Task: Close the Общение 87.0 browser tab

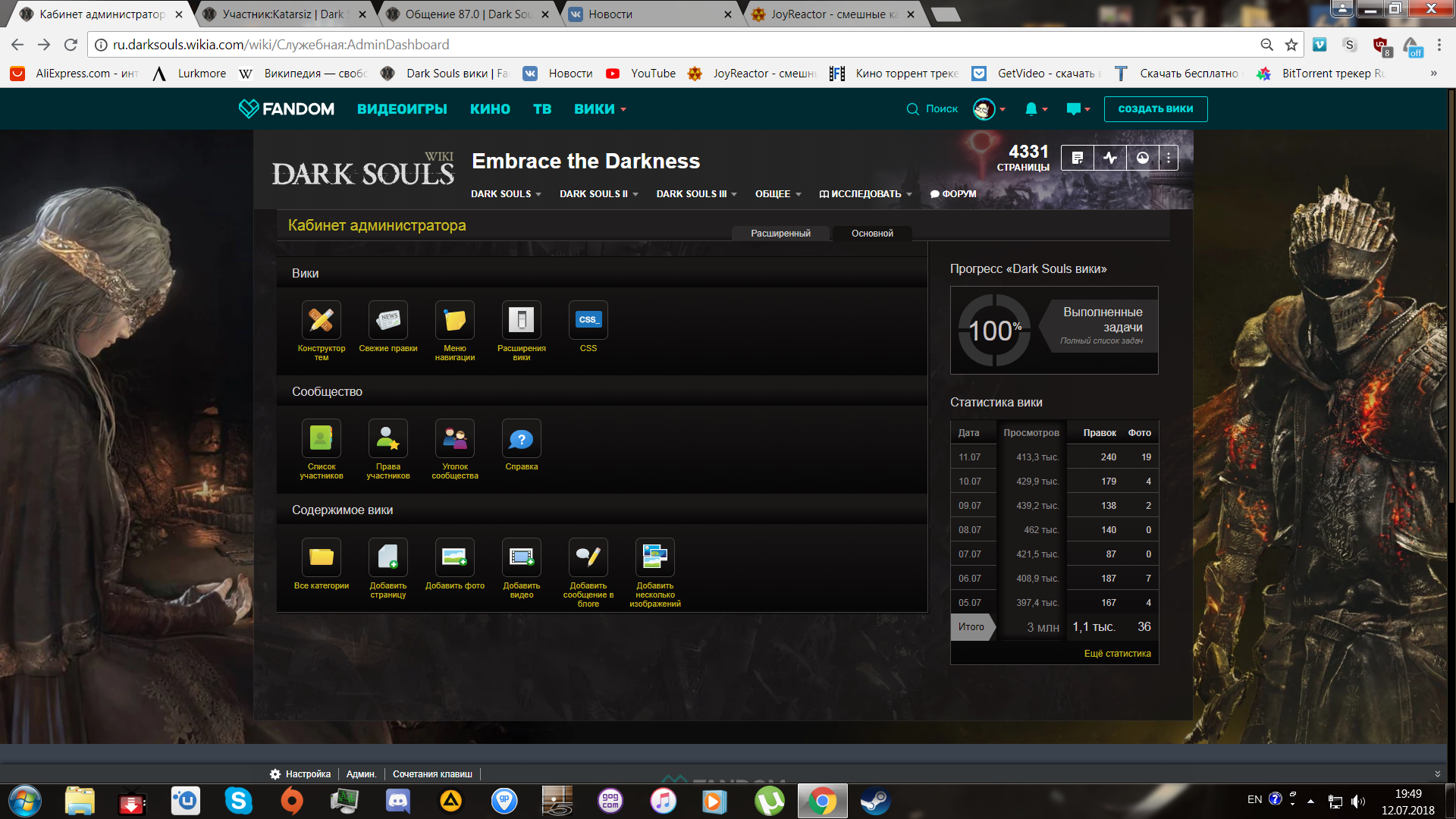Action: click(x=545, y=14)
